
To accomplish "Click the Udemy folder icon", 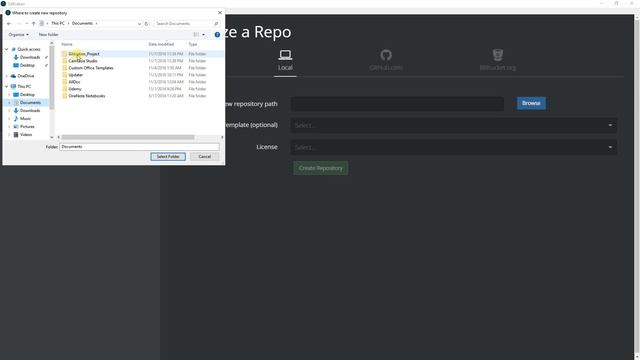I will [64, 89].
